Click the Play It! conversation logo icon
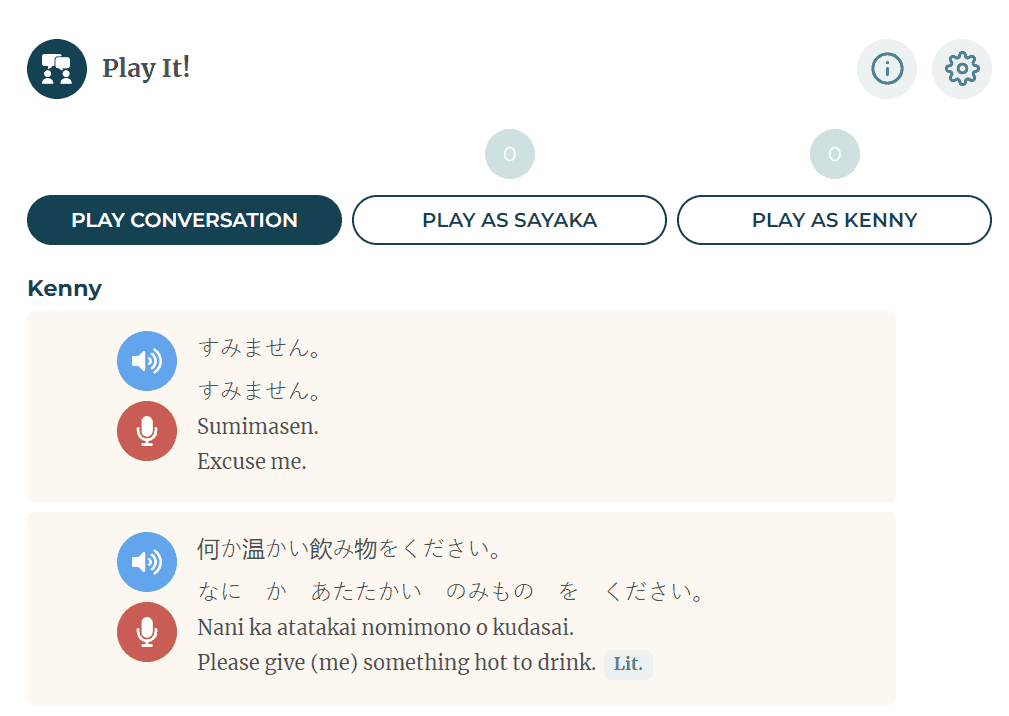 [x=56, y=68]
